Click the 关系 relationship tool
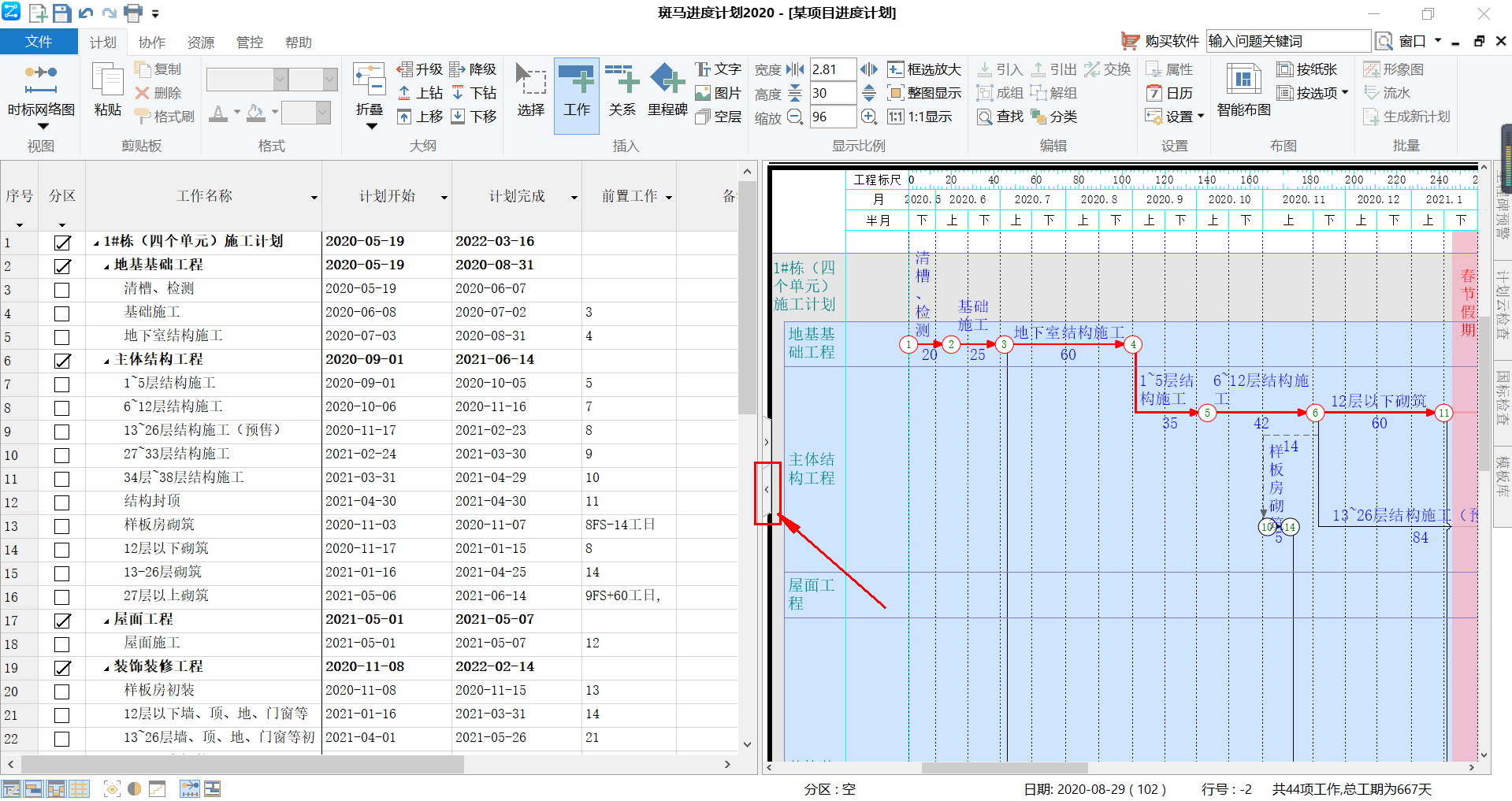1512x801 pixels. (x=622, y=91)
